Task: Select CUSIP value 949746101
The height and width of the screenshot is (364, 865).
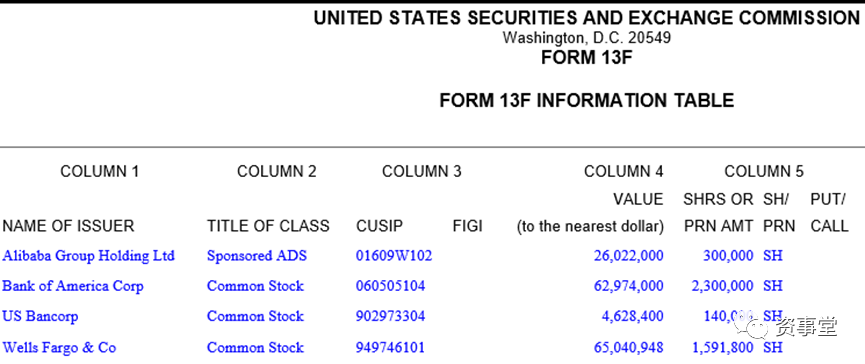Action: [391, 348]
